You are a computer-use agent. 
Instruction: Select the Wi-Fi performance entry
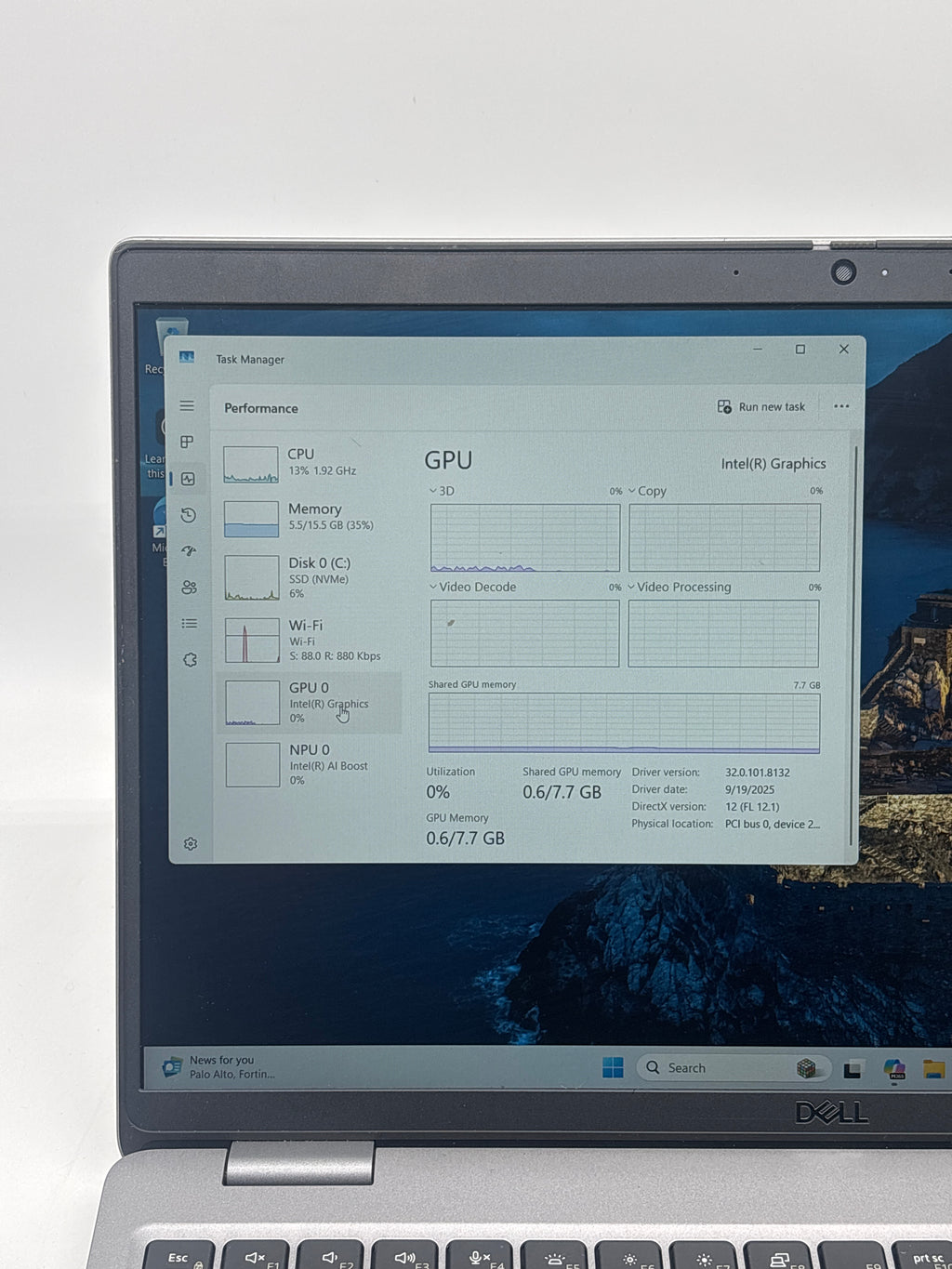click(311, 640)
